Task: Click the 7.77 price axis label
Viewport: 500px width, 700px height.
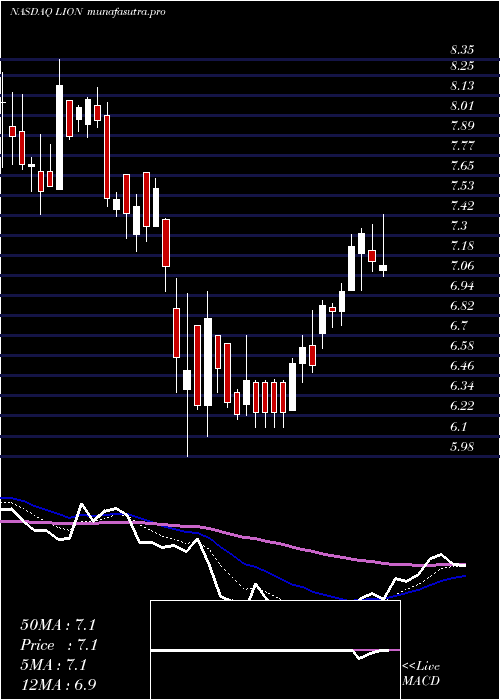Action: click(462, 146)
